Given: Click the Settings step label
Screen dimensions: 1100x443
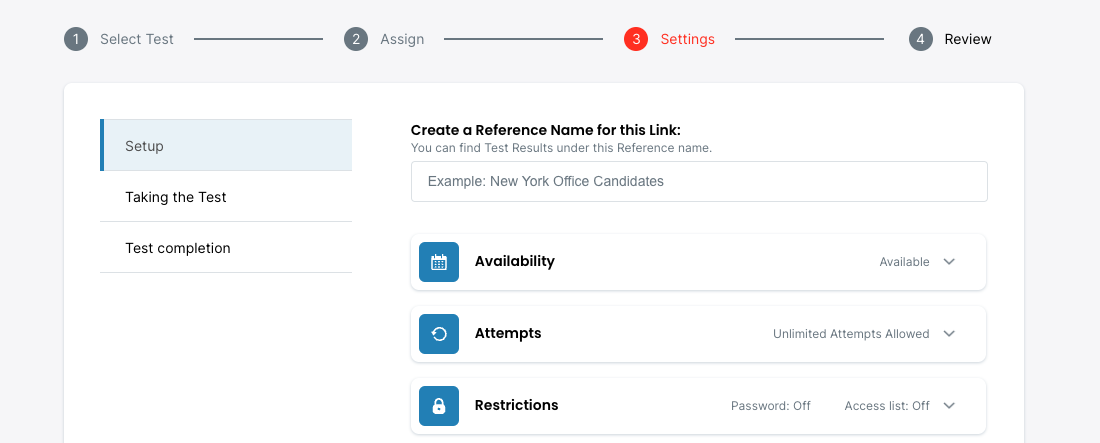Looking at the screenshot, I should (x=687, y=39).
